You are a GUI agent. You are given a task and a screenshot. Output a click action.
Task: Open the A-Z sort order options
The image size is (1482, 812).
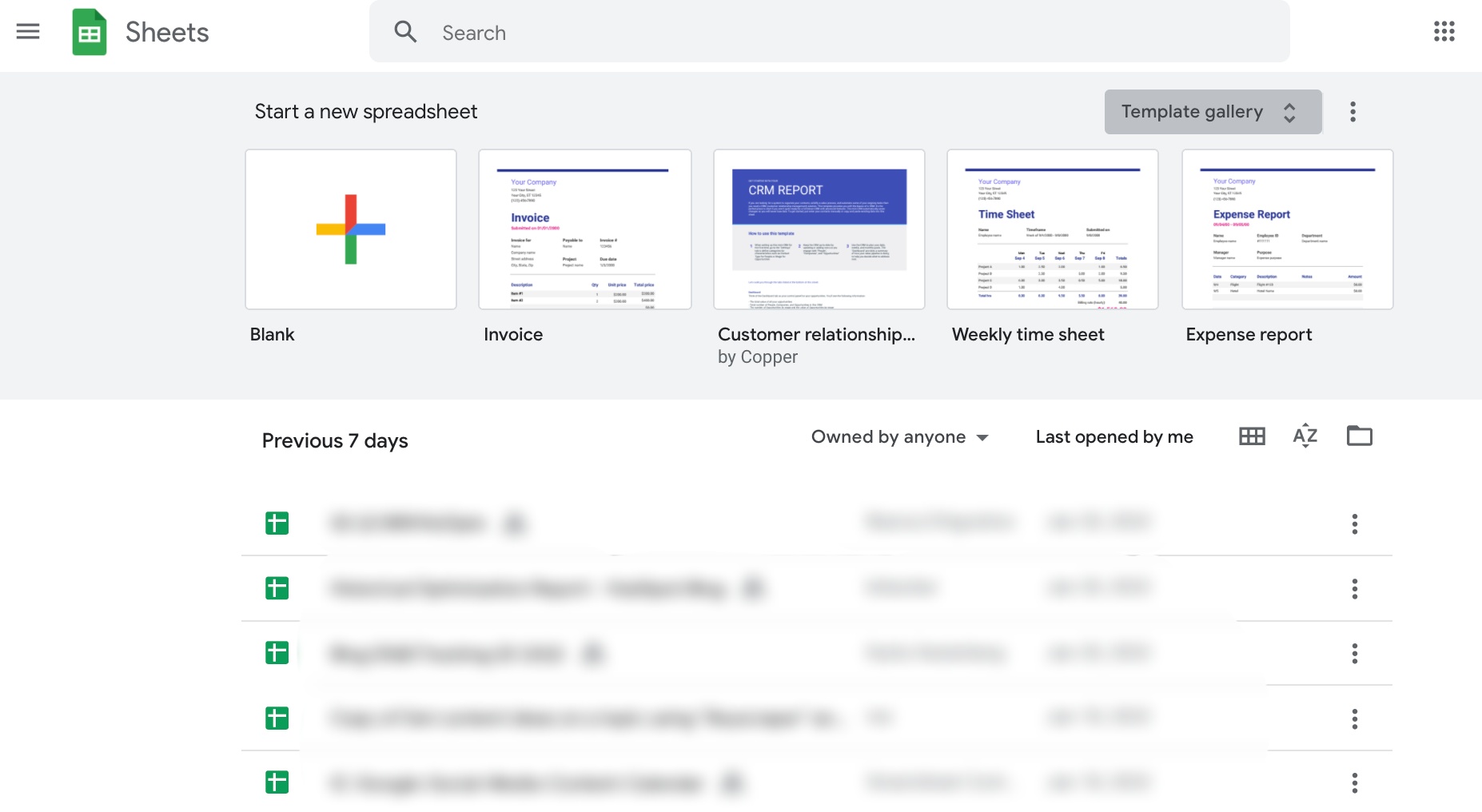point(1305,436)
